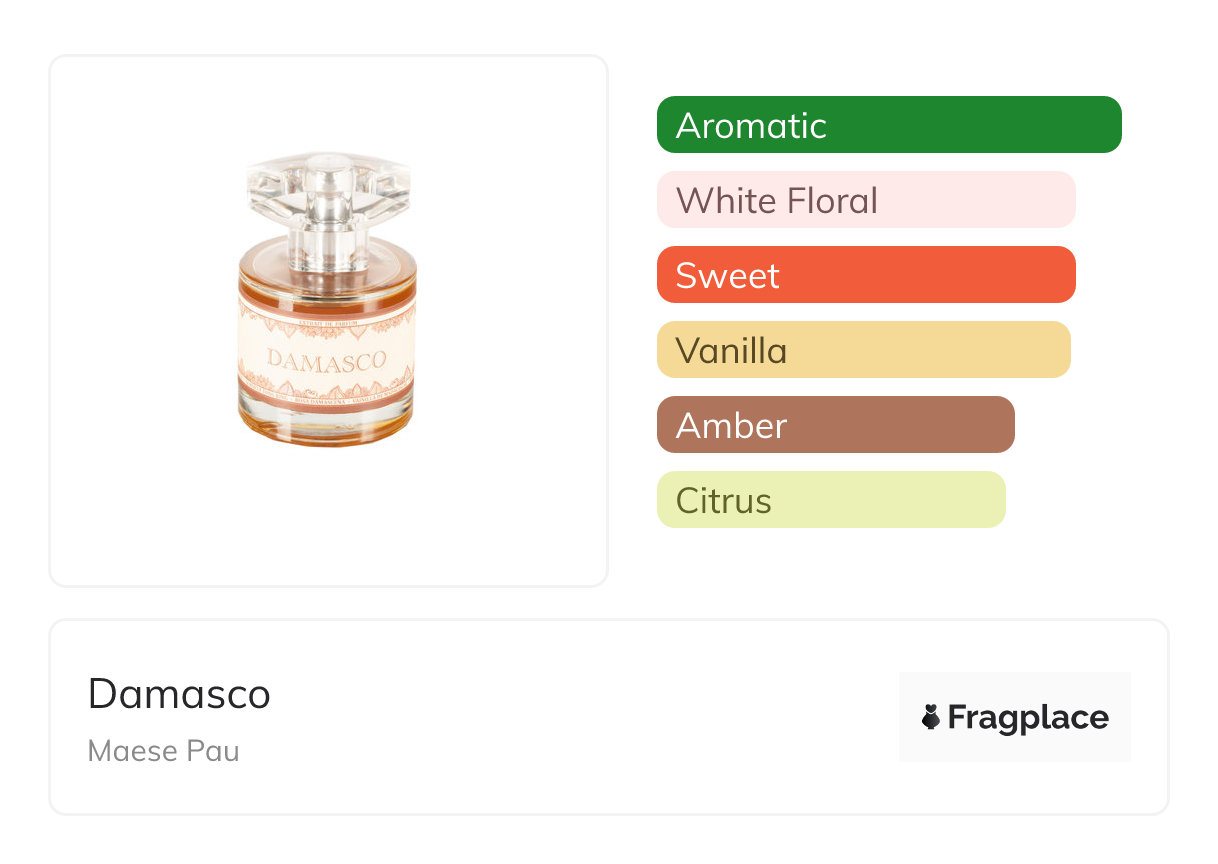Click the Fragplace perfume bottle logo icon
This screenshot has height=864, width=1218.
click(x=931, y=717)
